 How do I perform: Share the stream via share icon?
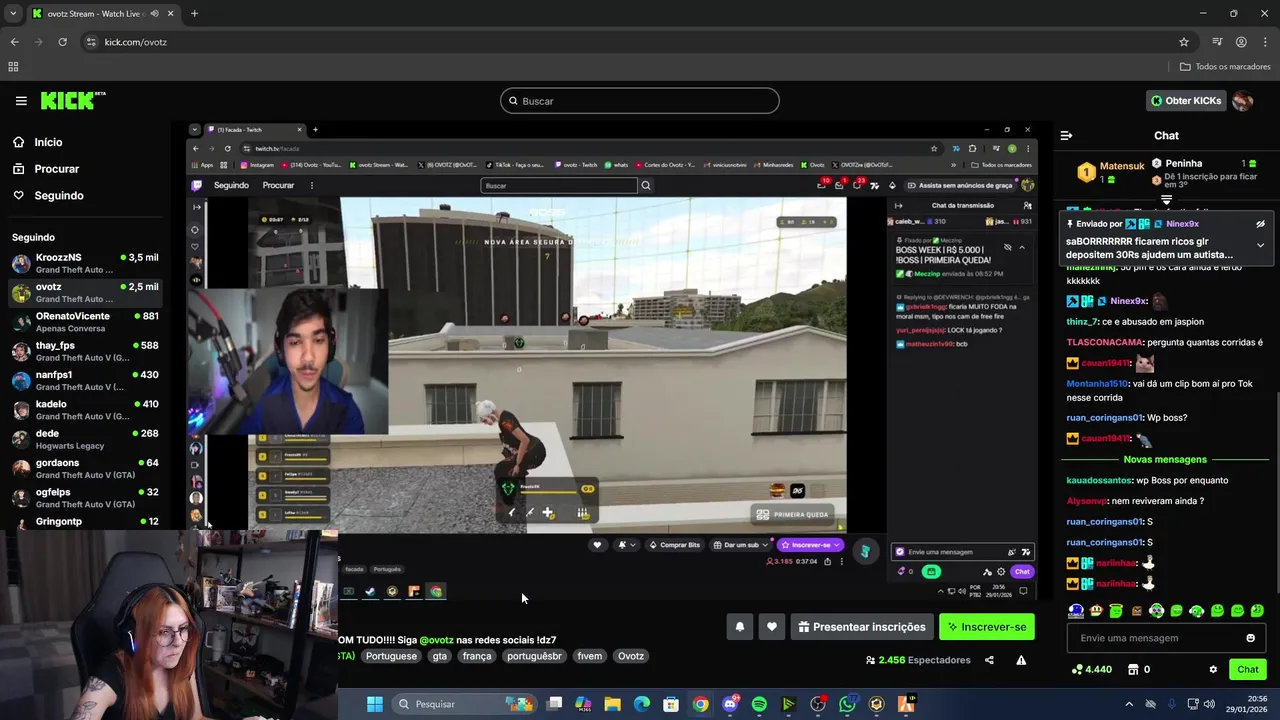tap(989, 660)
